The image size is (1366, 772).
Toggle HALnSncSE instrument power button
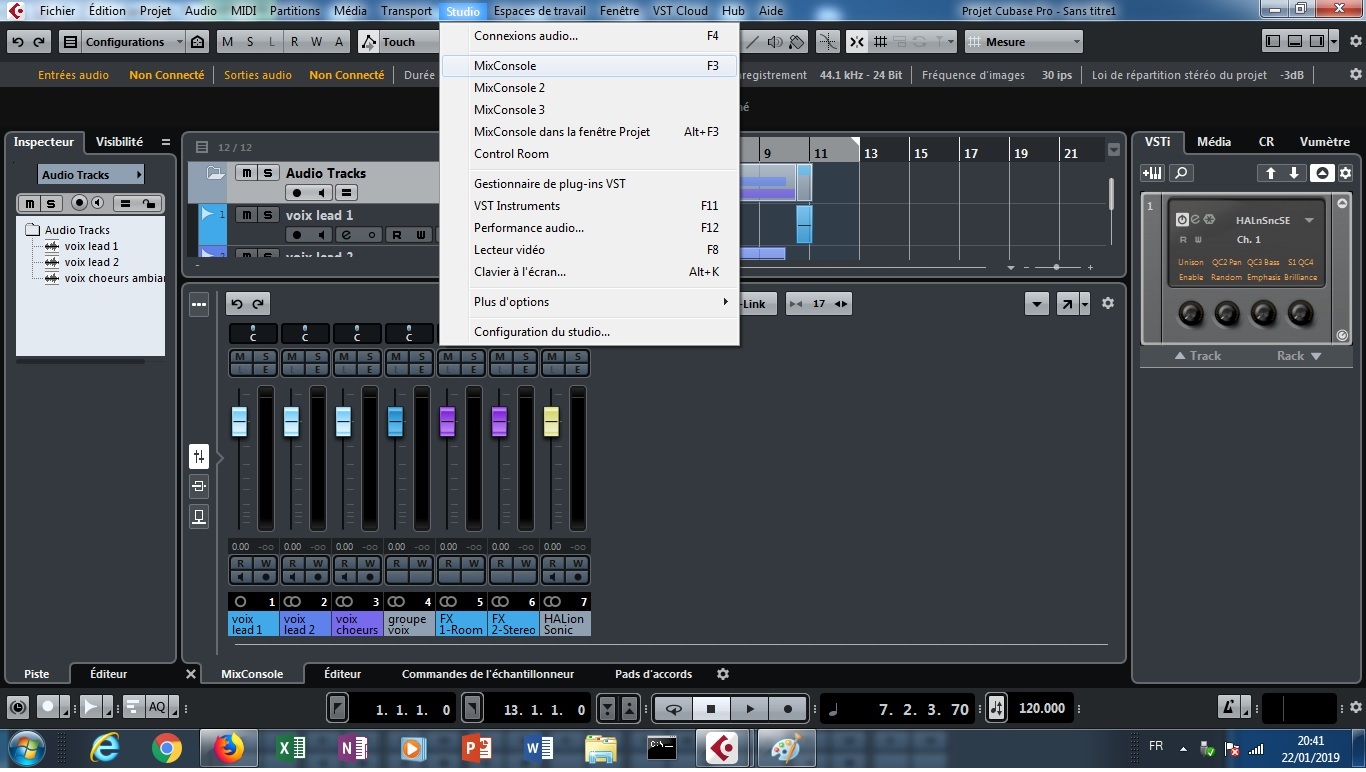coord(1182,219)
